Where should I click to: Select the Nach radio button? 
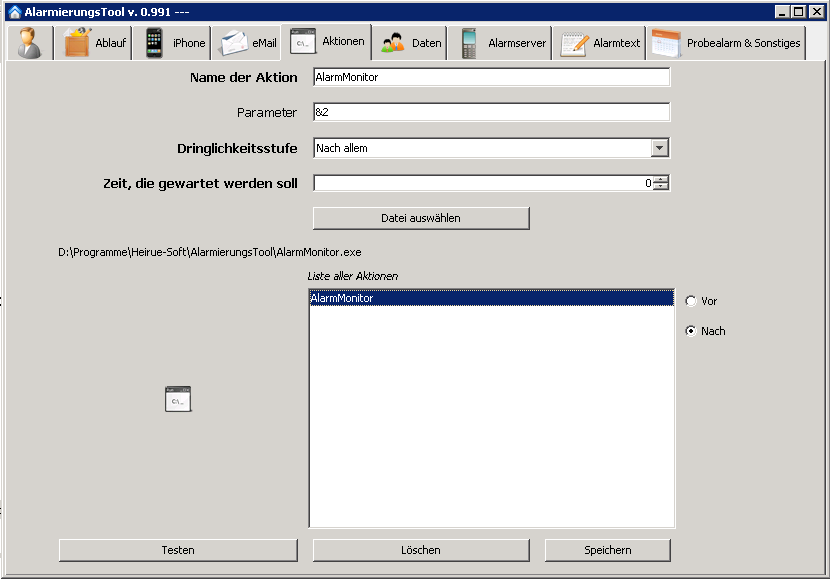coord(691,331)
